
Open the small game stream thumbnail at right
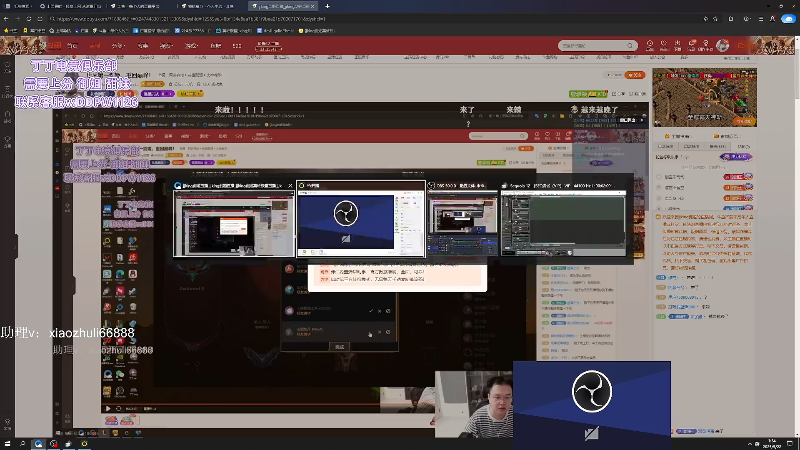[704, 97]
